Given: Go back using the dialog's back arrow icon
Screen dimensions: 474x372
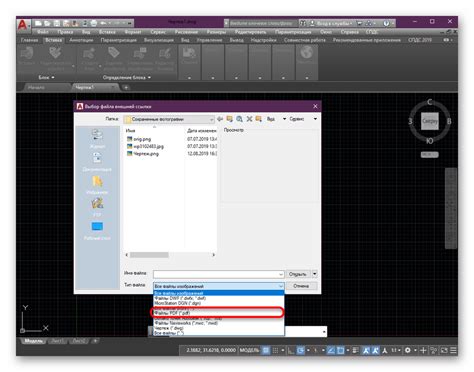Looking at the screenshot, I should click(x=220, y=119).
